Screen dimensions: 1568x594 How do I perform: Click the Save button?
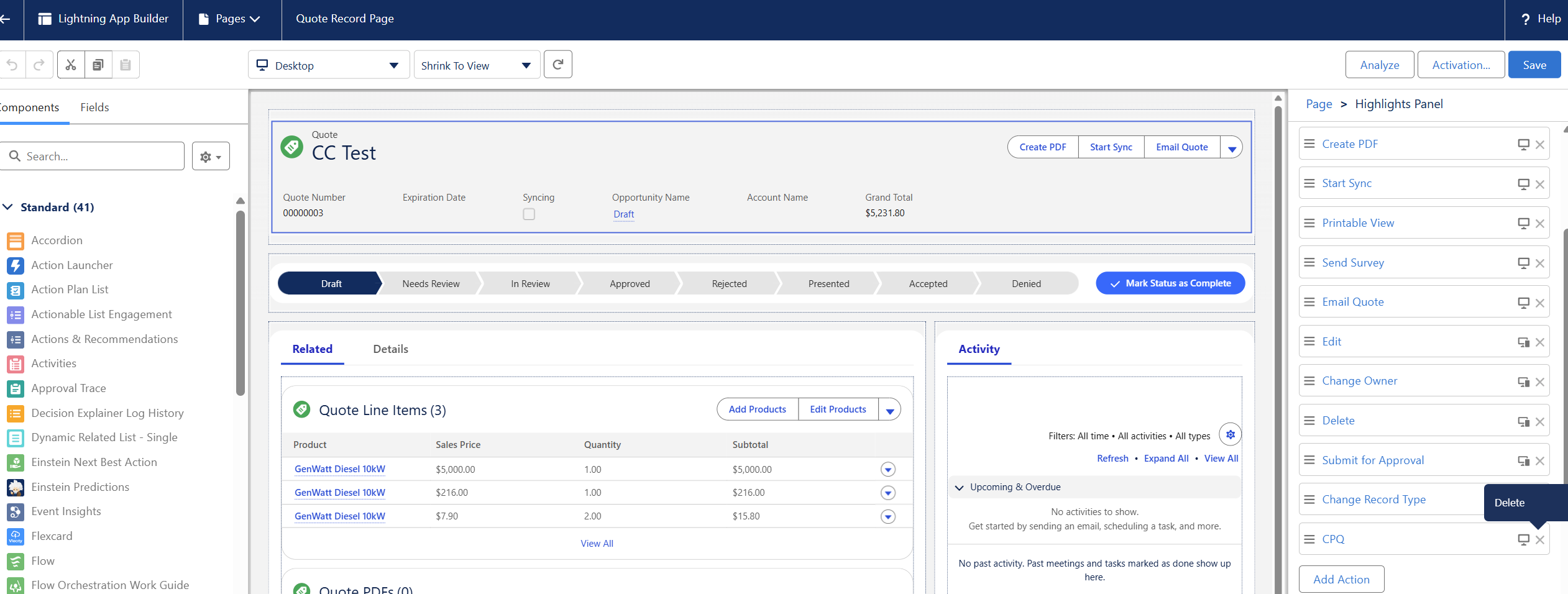(x=1534, y=65)
